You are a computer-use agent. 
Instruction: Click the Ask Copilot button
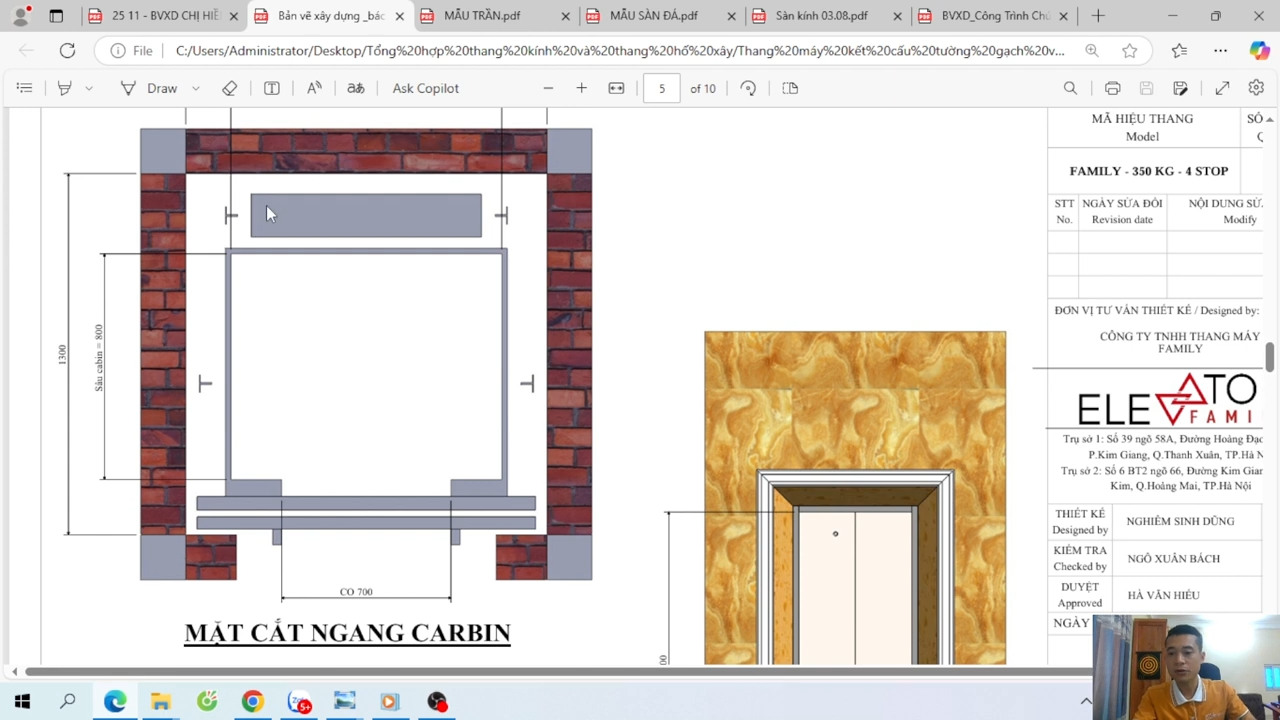pos(425,88)
